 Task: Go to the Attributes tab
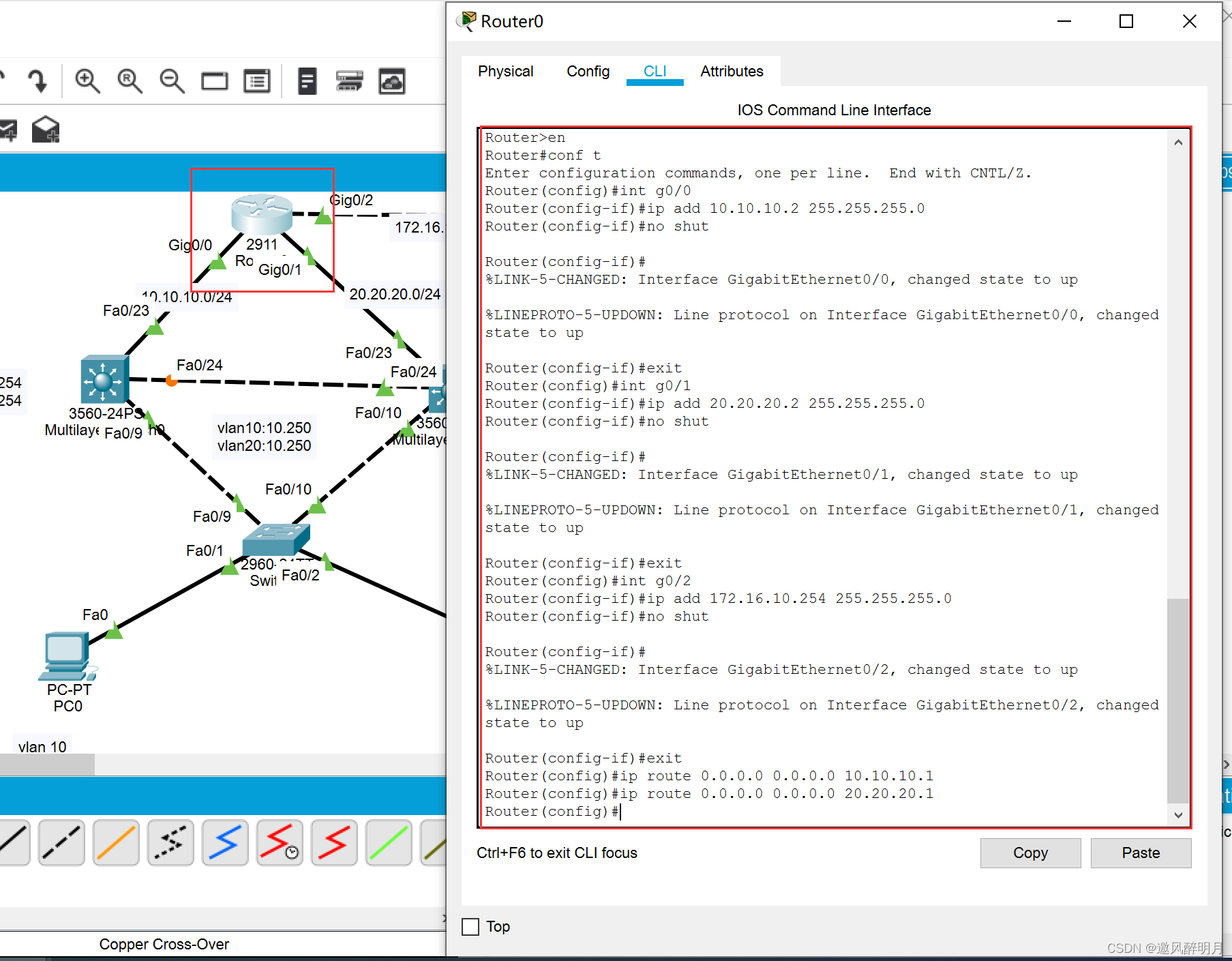(732, 72)
